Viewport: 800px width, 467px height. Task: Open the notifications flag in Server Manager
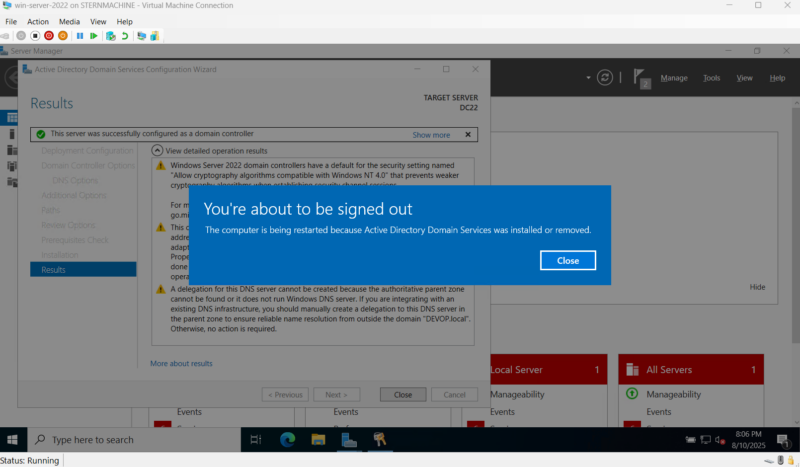pos(641,78)
